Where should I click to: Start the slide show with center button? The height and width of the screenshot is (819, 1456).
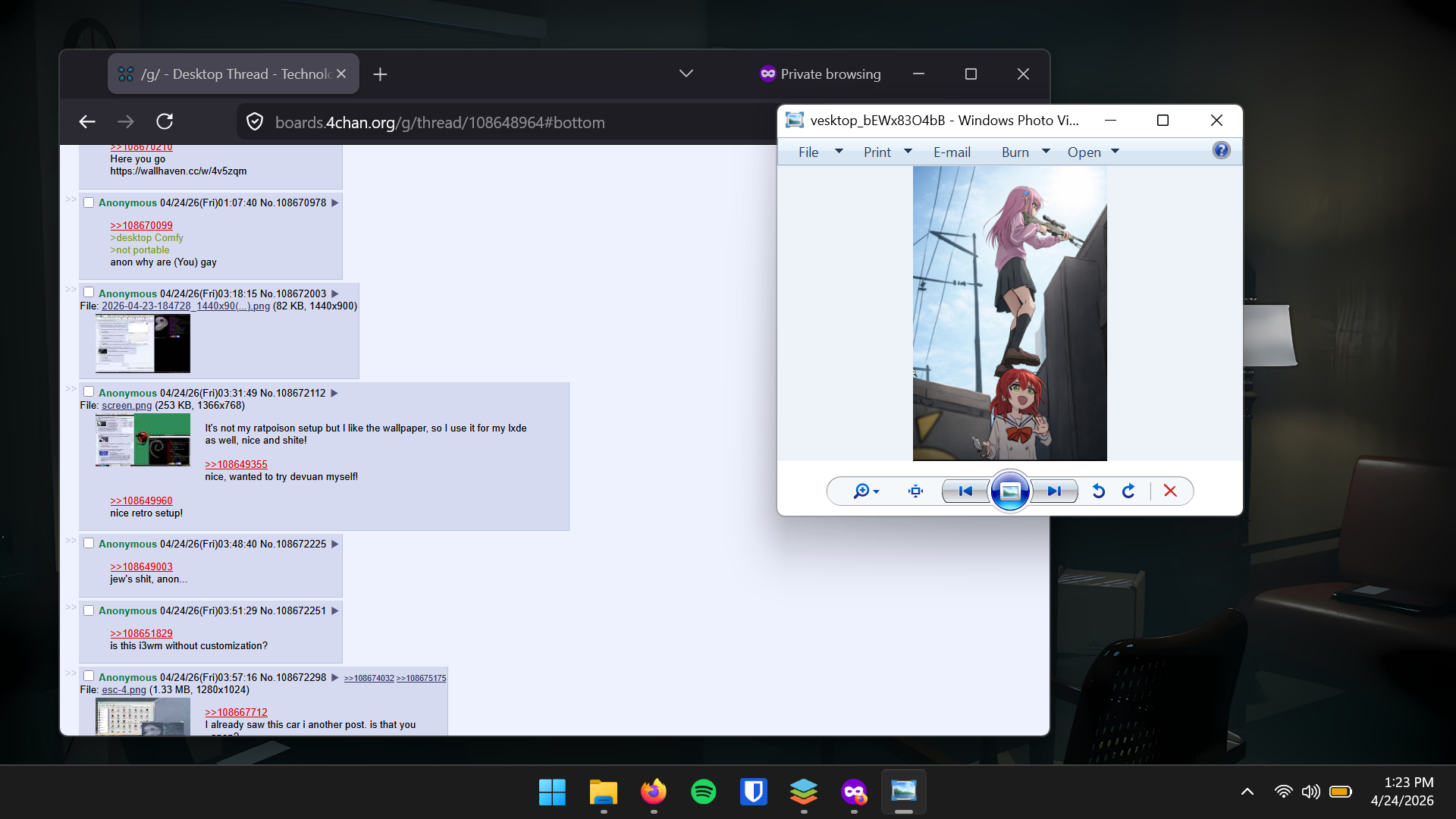(x=1009, y=491)
